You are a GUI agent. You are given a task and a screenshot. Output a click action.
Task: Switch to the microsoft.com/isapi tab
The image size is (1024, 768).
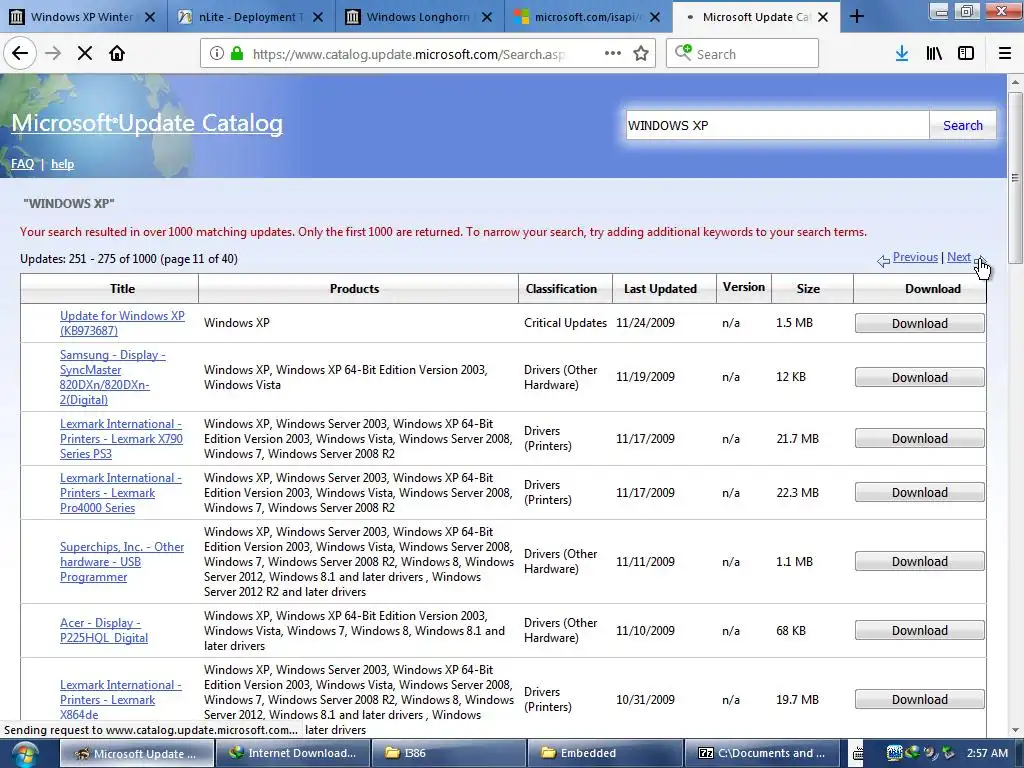588,17
